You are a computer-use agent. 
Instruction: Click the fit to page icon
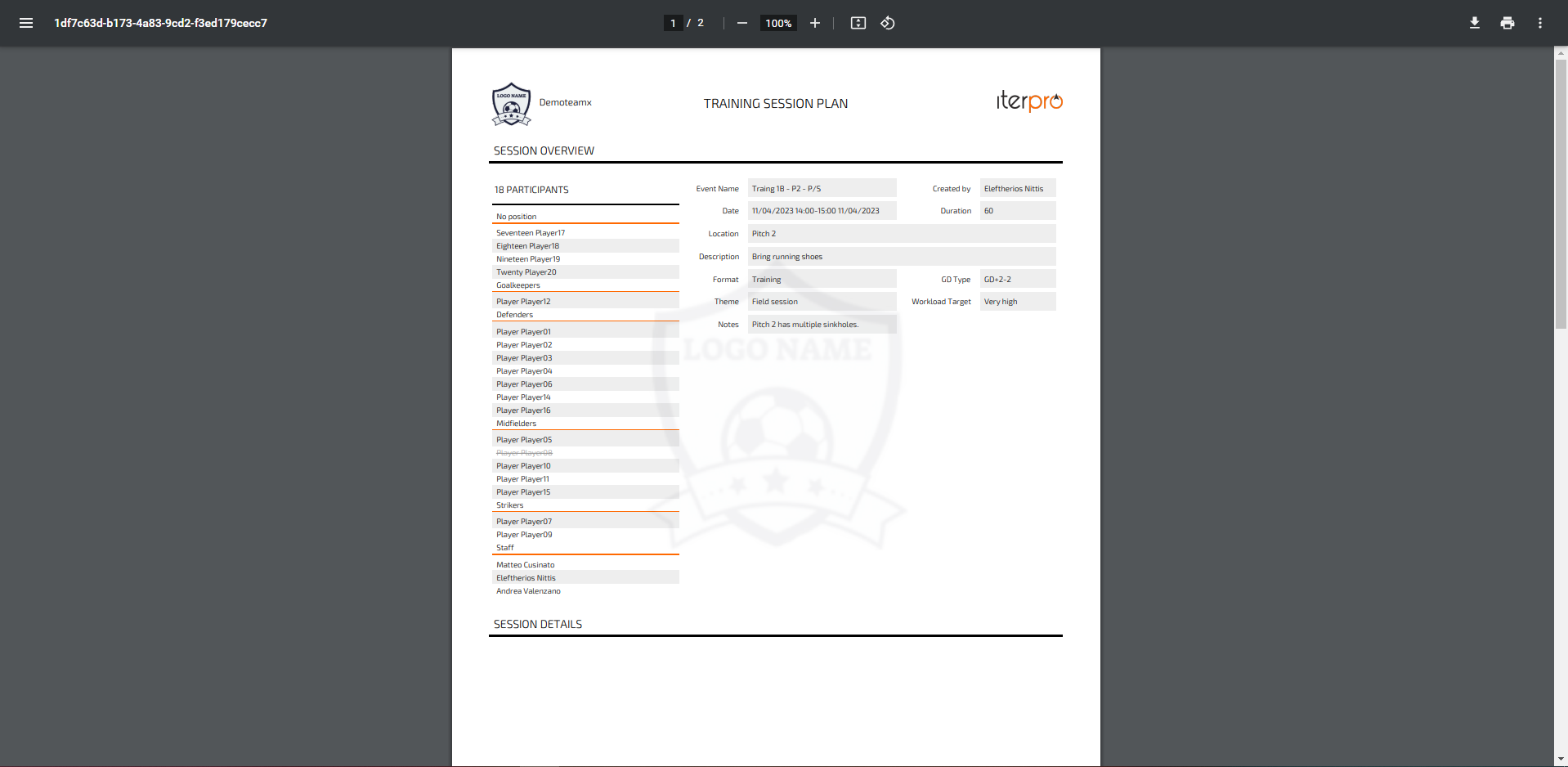click(x=858, y=23)
